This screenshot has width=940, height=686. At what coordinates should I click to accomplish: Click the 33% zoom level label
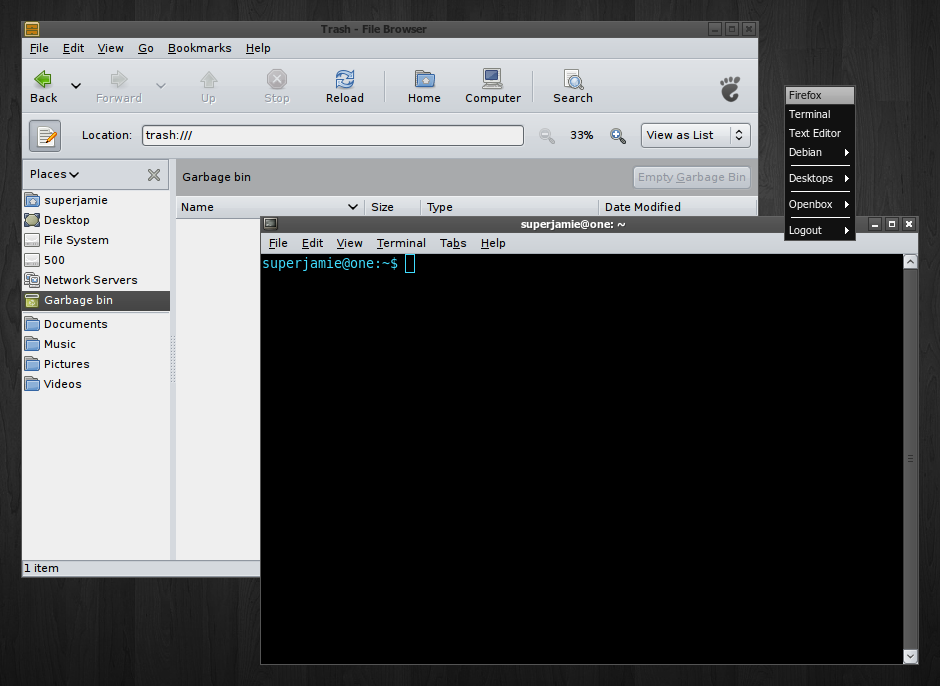(x=582, y=136)
